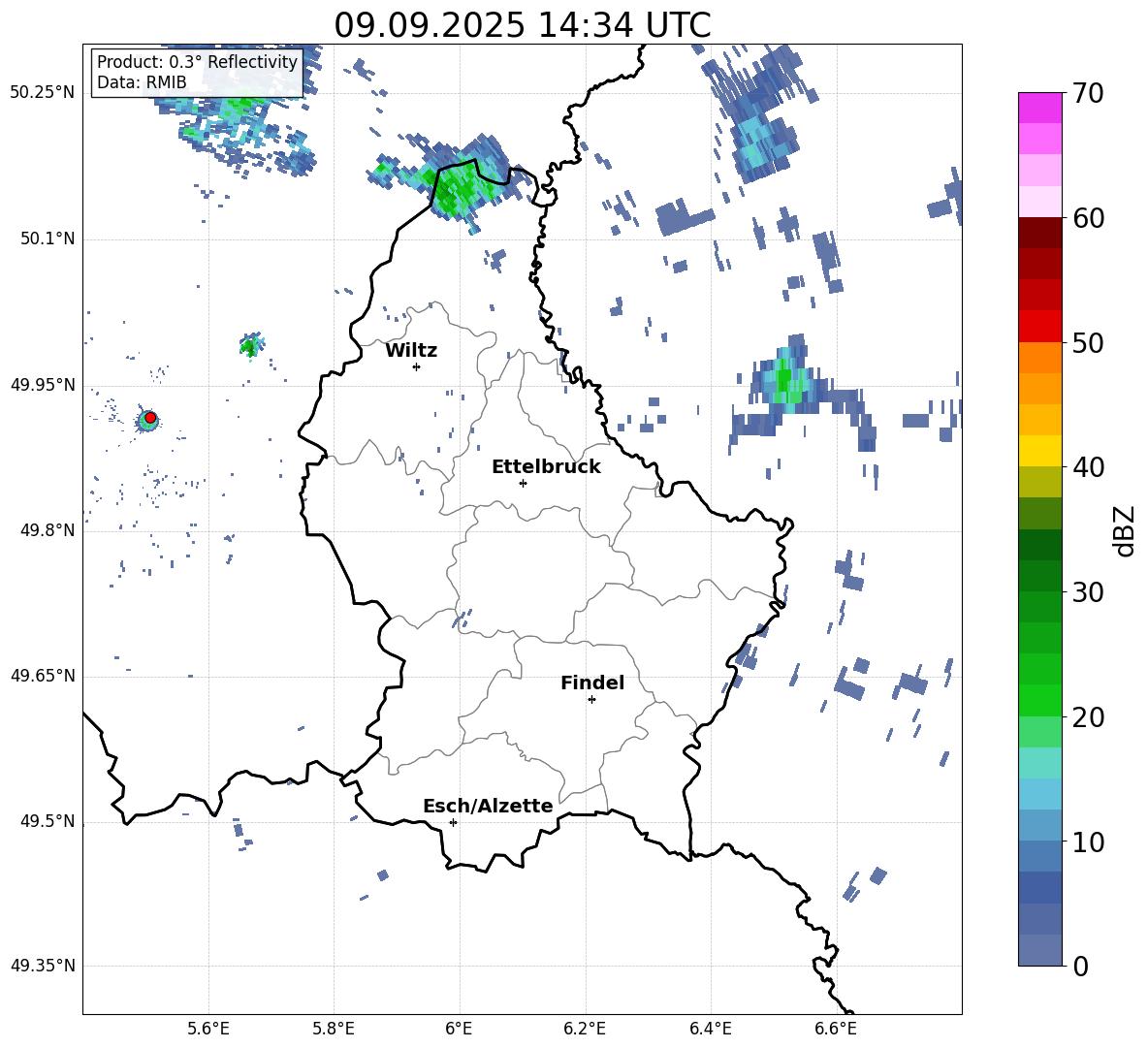The image size is (1148, 1048).
Task: Click the colorbar tick label 50
Action: (x=1088, y=342)
